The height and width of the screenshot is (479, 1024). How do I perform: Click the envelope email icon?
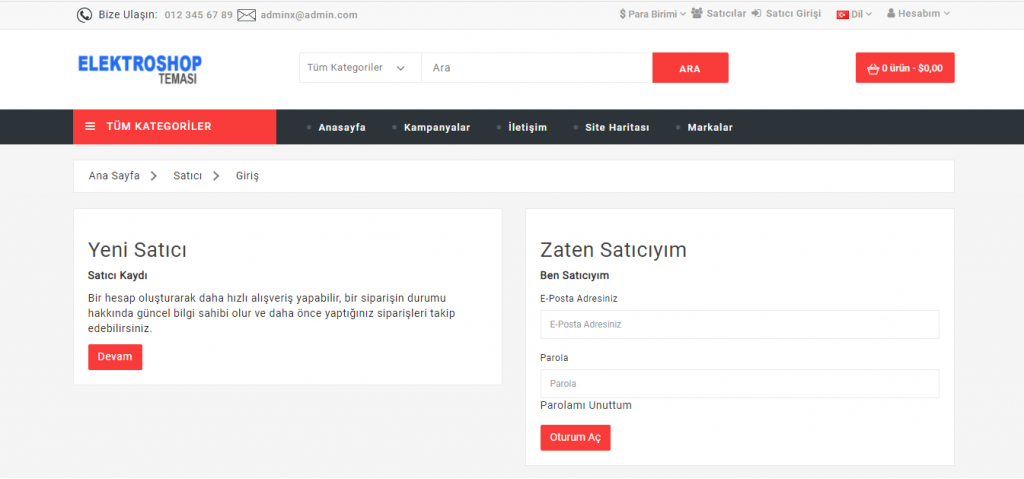coord(246,15)
